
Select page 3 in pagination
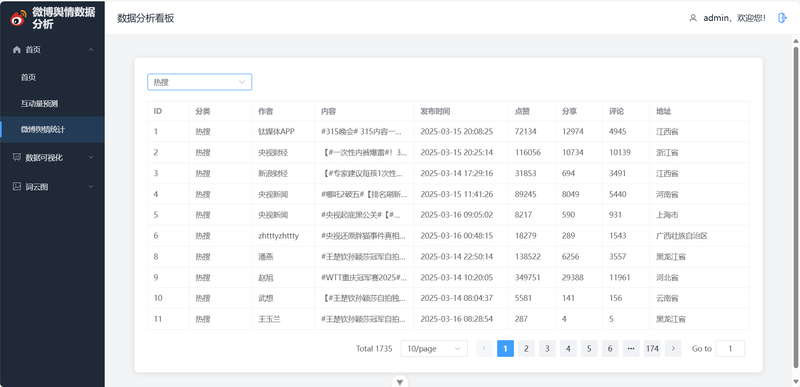(547, 349)
